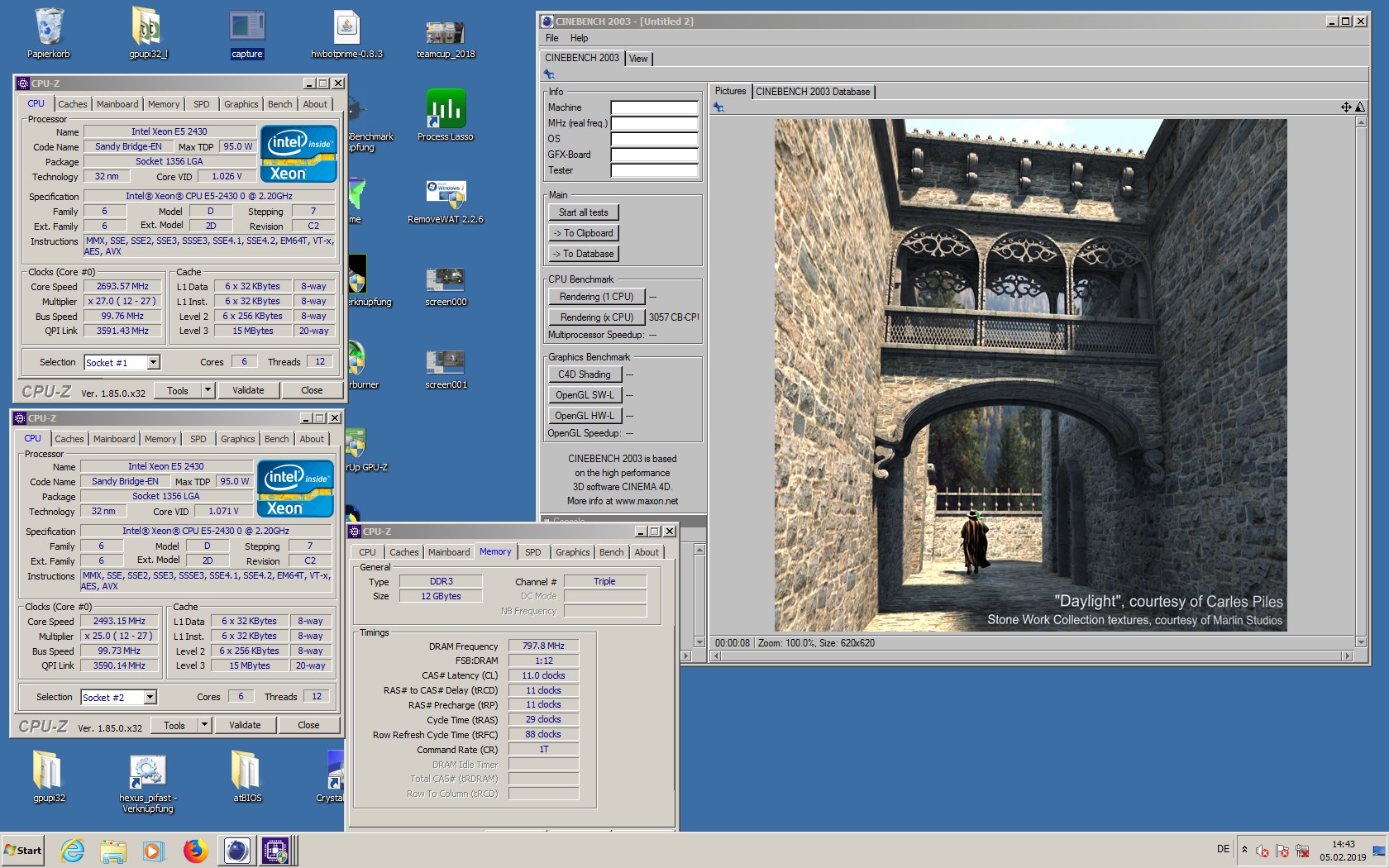Screen dimensions: 1389x868
Task: Click Close button in top CPU-Z window
Action: (312, 390)
